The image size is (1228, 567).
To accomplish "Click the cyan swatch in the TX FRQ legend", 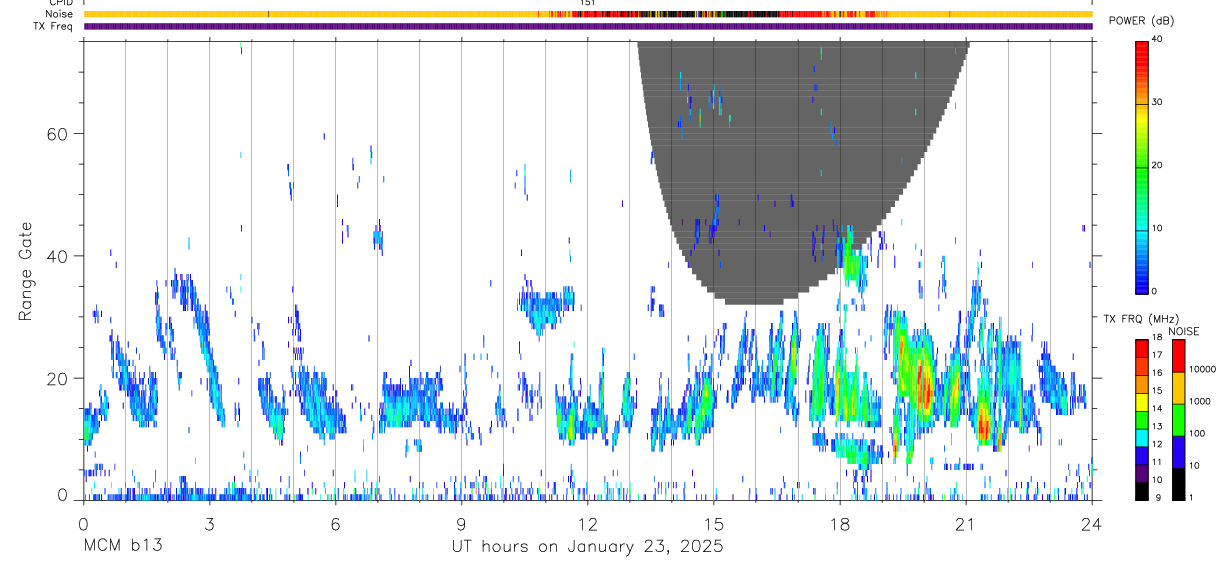I will point(1141,438).
